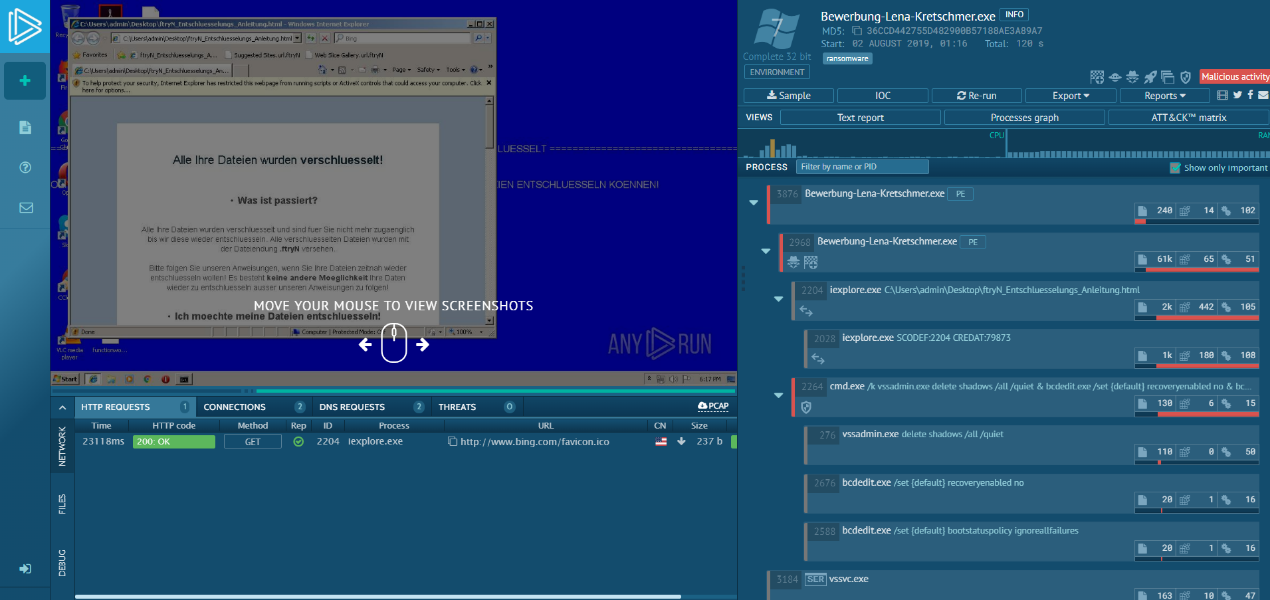Click the download arrow for favicon.ico response
Screen dimensions: 1270x600
681,441
